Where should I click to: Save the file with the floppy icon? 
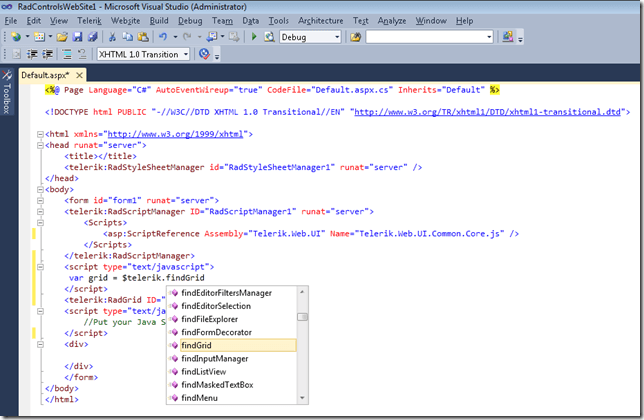tap(77, 37)
